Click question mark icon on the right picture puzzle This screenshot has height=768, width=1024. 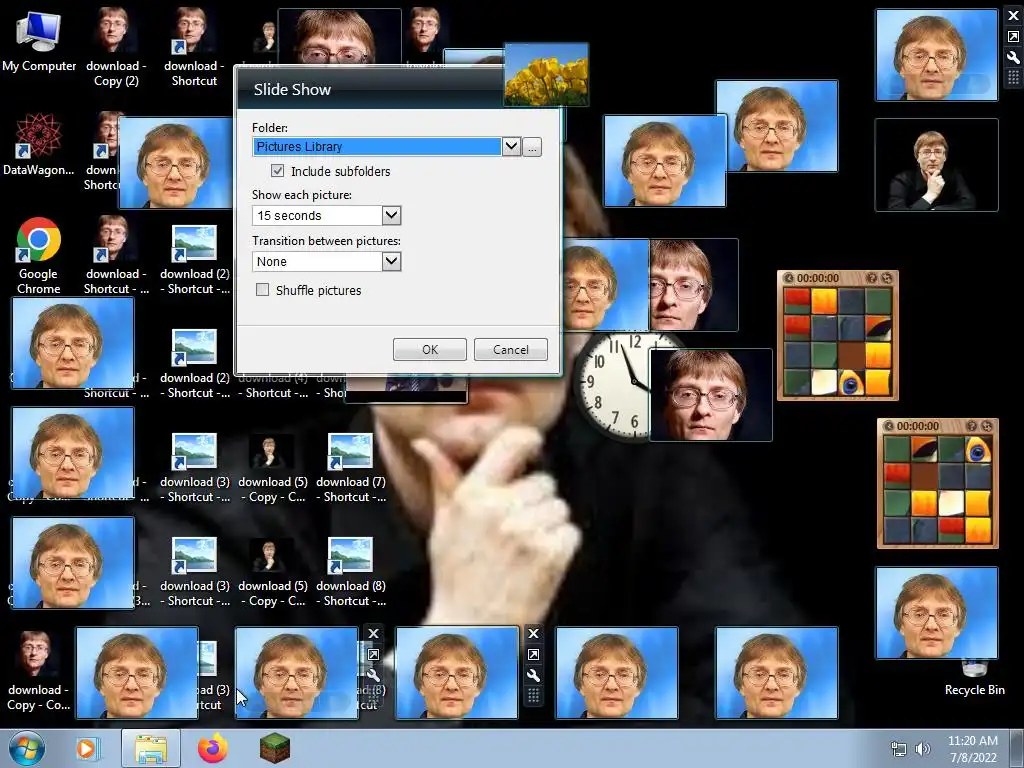tap(971, 426)
